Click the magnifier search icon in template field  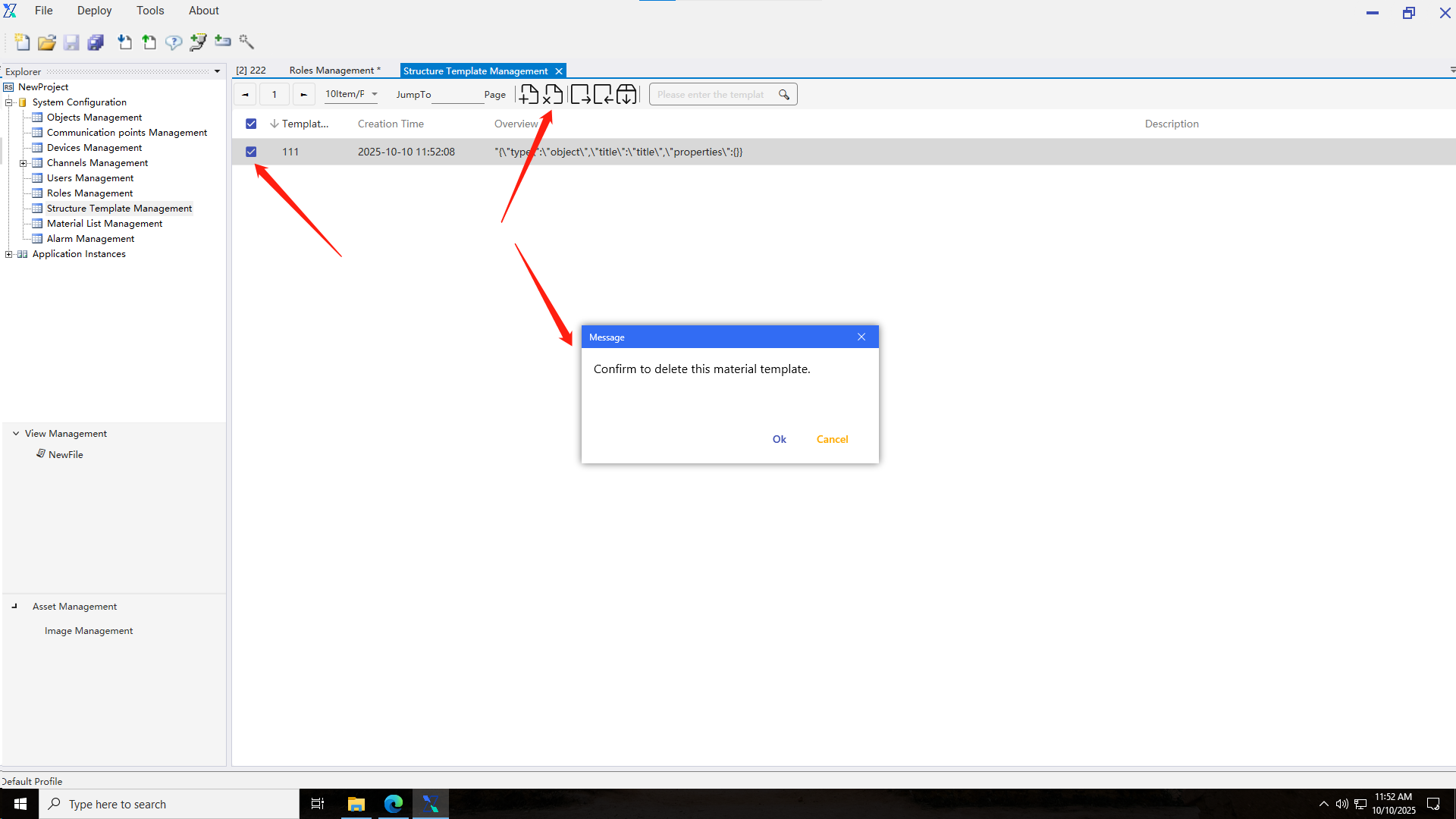coord(784,95)
